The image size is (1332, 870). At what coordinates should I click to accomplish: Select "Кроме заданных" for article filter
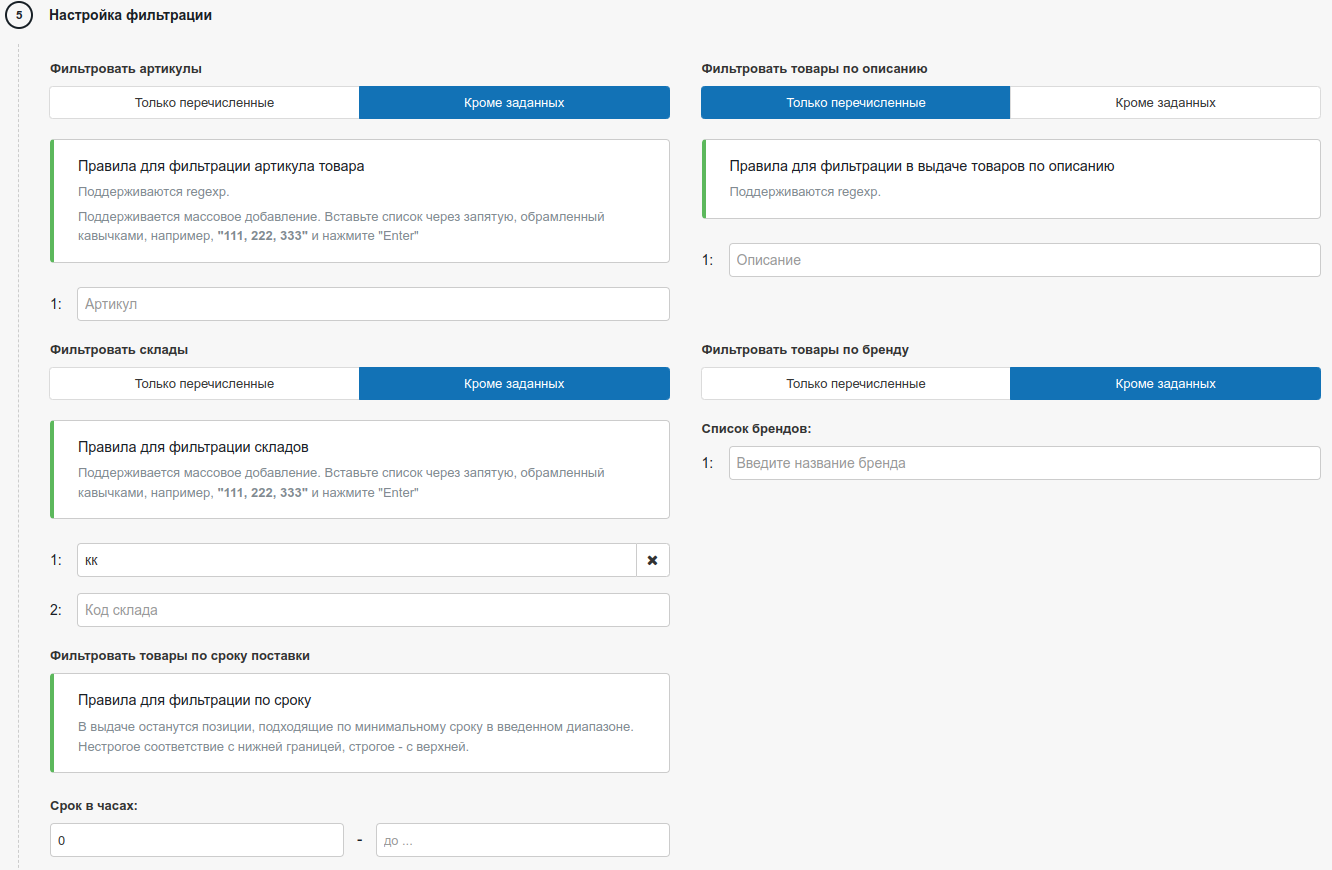click(x=514, y=103)
